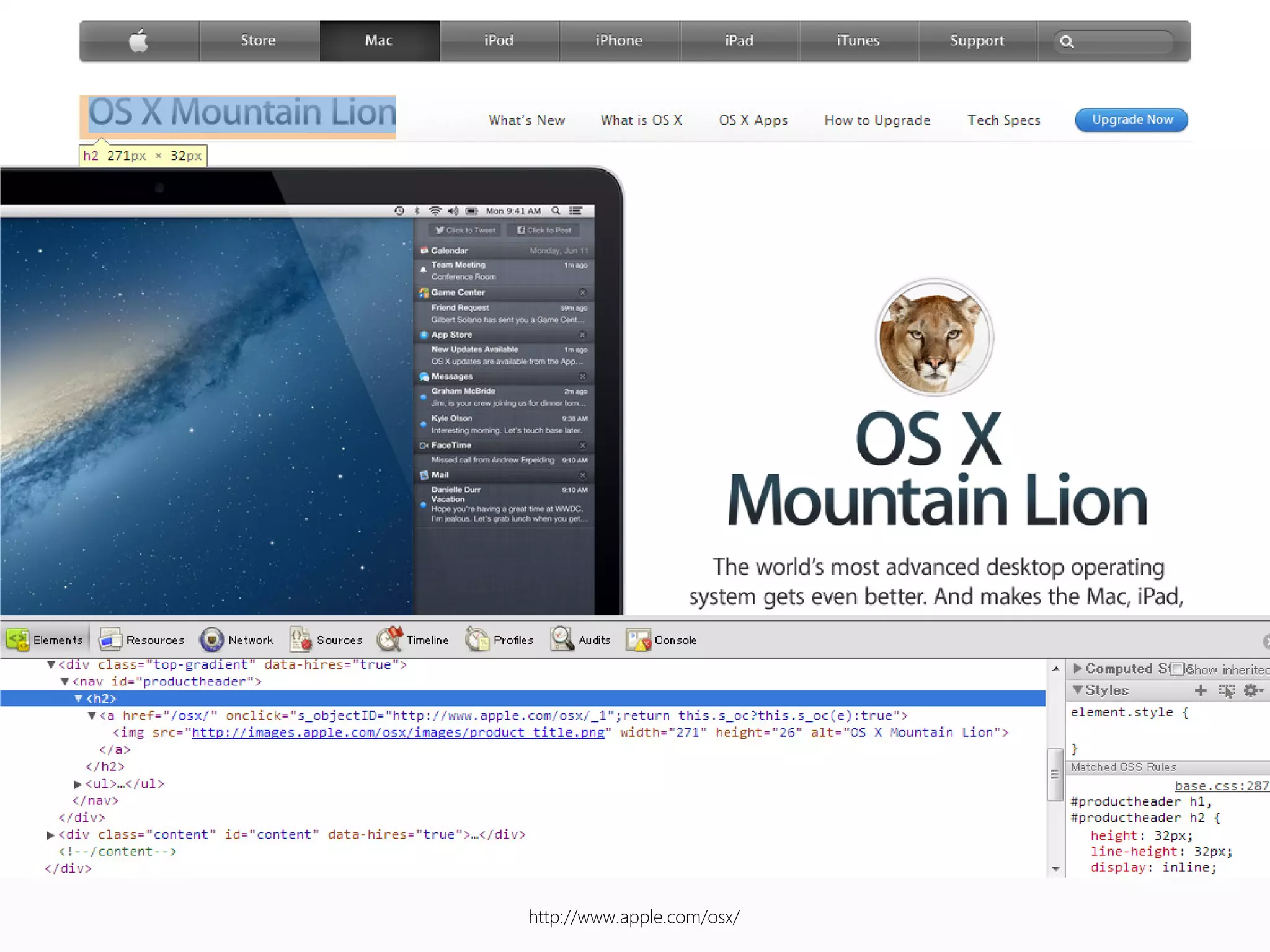Viewport: 1270px width, 952px height.
Task: Expand the div class content node
Action: (x=51, y=835)
